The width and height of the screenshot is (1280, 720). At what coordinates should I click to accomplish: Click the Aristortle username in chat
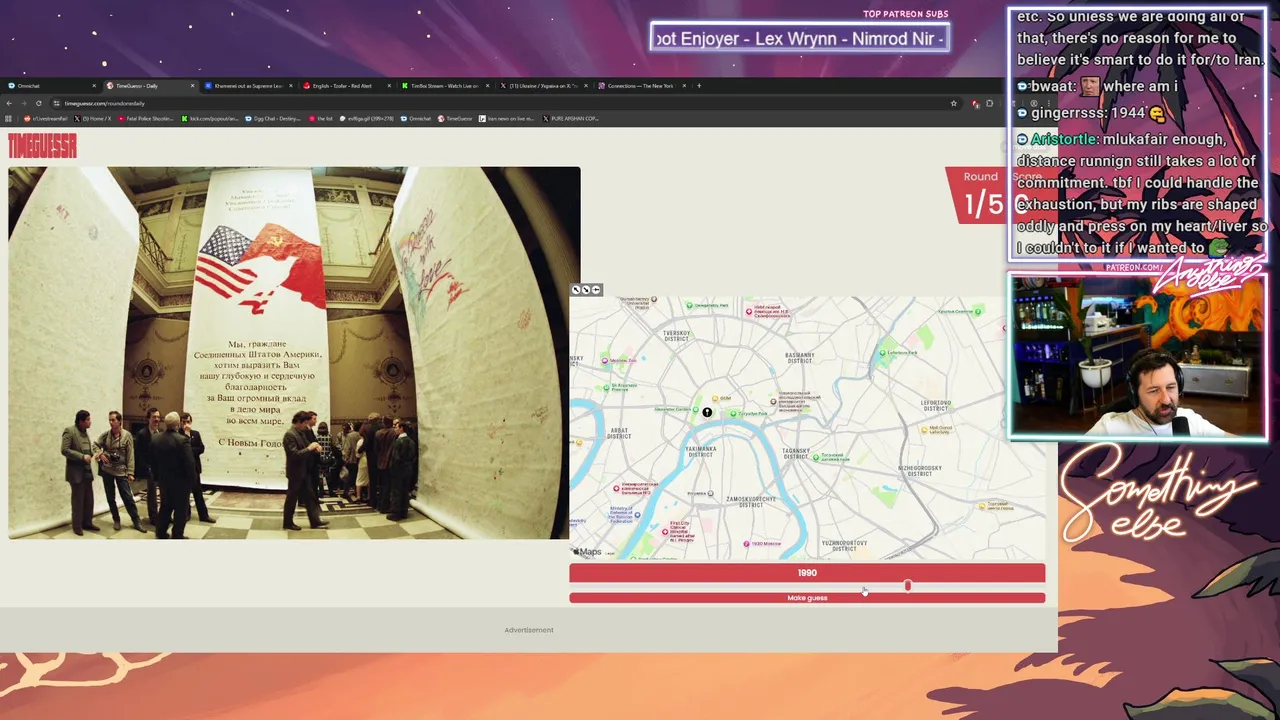pos(1063,139)
